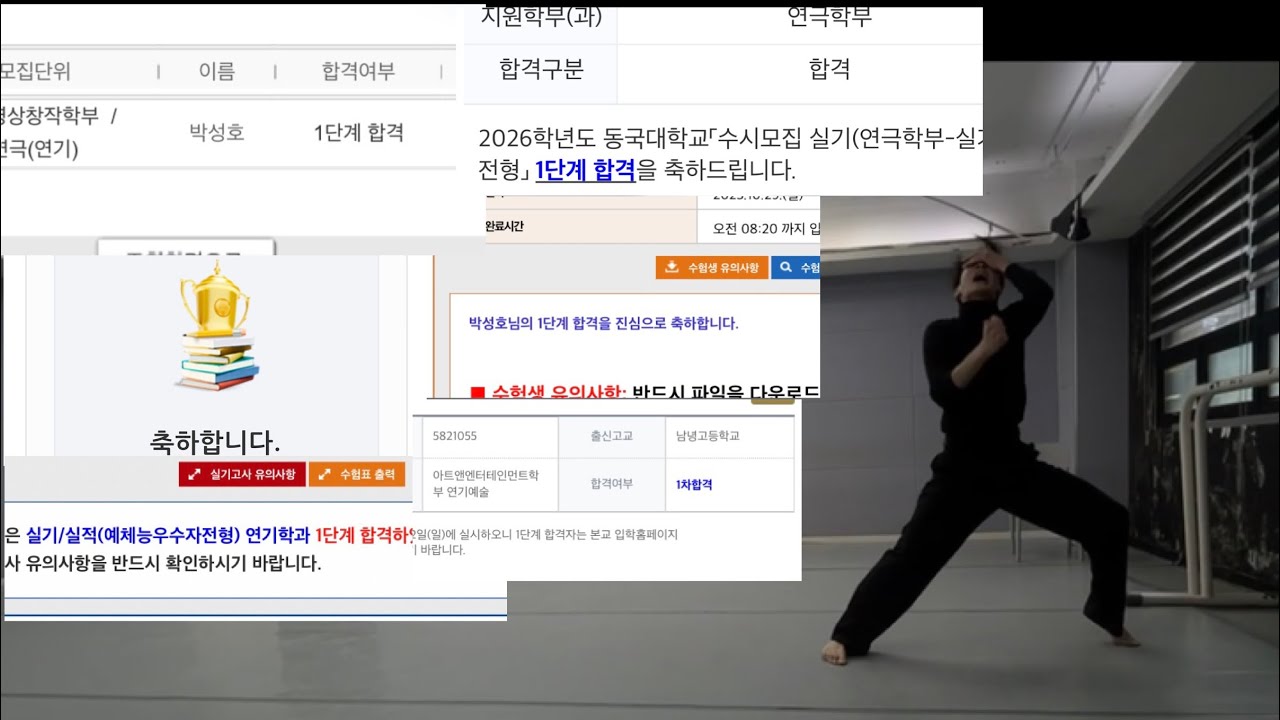Select the blue 실기/실적(예체능우수자전형) text
Viewport: 1280px width, 720px height.
pos(134,534)
